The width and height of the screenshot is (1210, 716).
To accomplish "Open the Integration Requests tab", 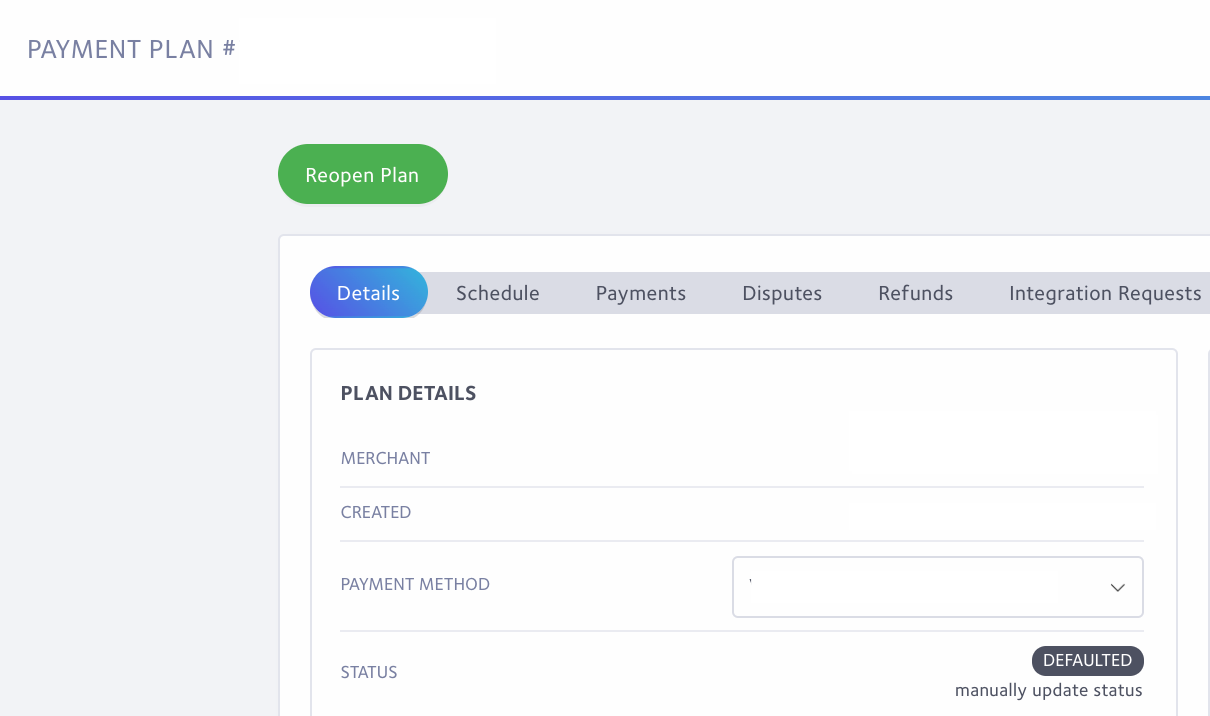I will click(x=1105, y=293).
